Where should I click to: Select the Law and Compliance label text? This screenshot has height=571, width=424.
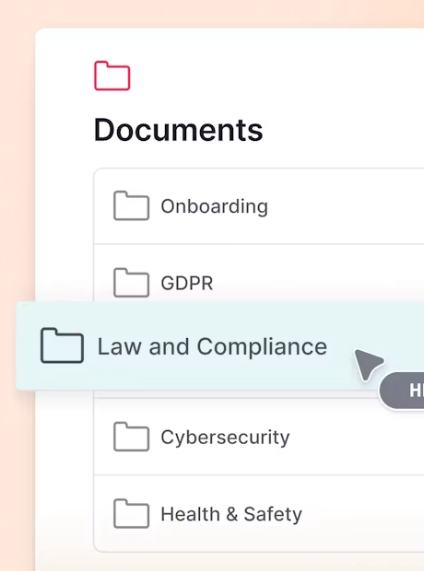[x=212, y=346]
